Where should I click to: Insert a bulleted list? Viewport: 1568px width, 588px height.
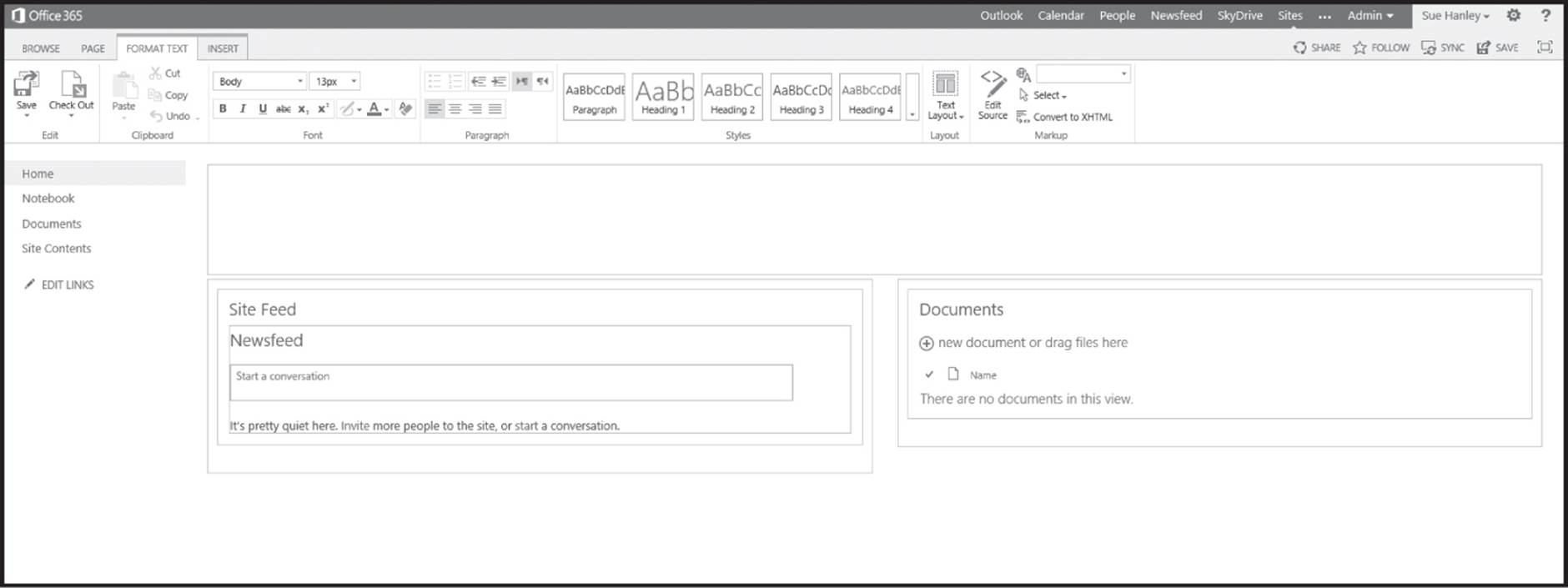click(x=435, y=81)
